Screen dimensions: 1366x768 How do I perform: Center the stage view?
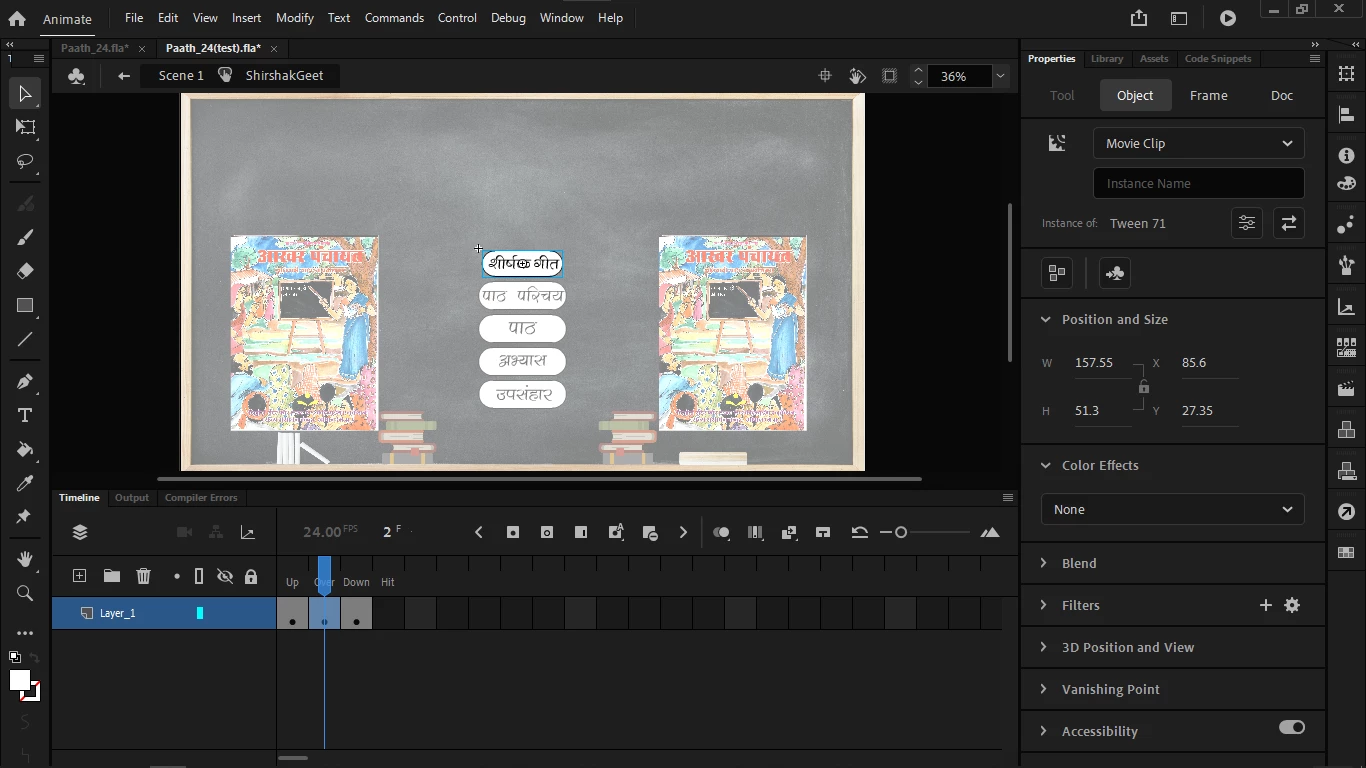point(825,76)
